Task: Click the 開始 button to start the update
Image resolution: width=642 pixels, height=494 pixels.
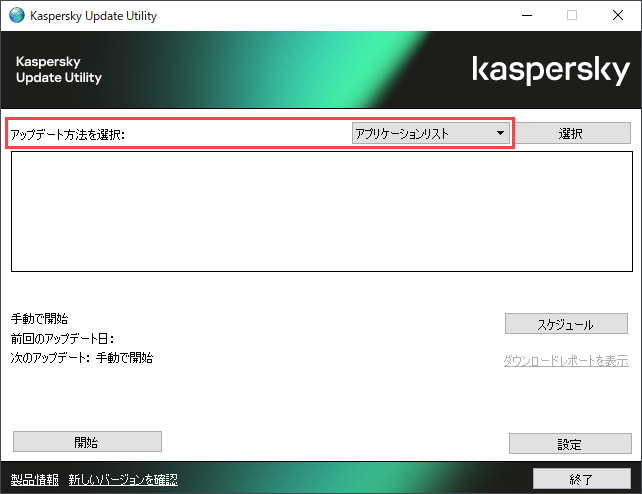Action: pos(87,442)
